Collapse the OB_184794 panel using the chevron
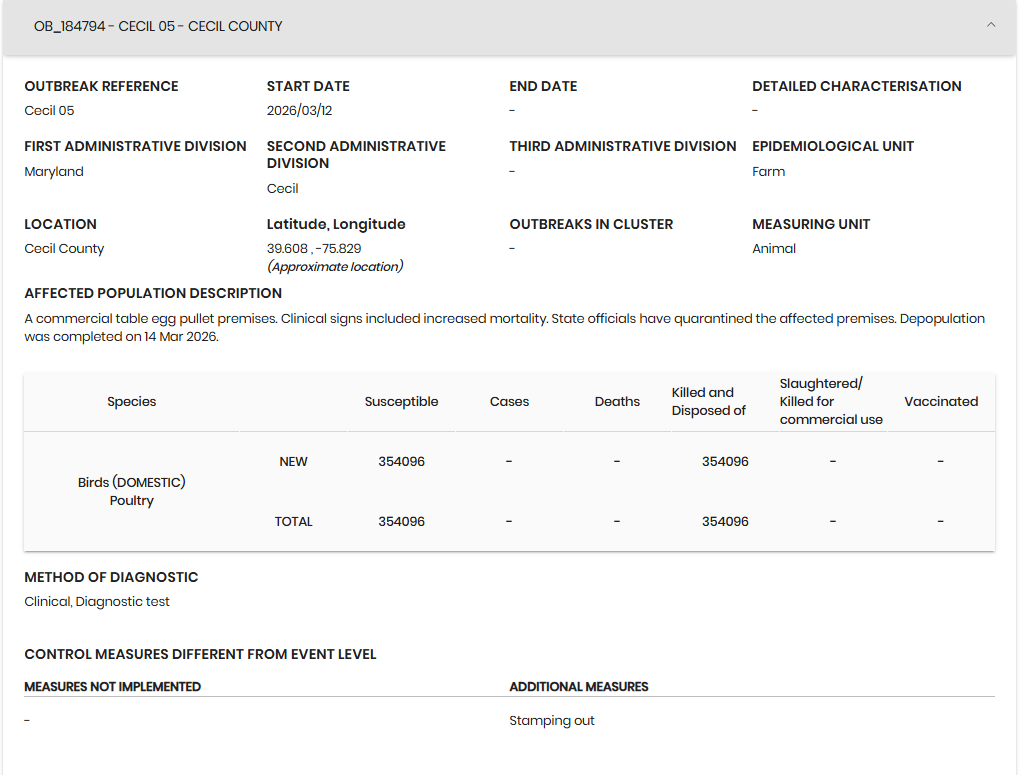1022x775 pixels. (990, 26)
